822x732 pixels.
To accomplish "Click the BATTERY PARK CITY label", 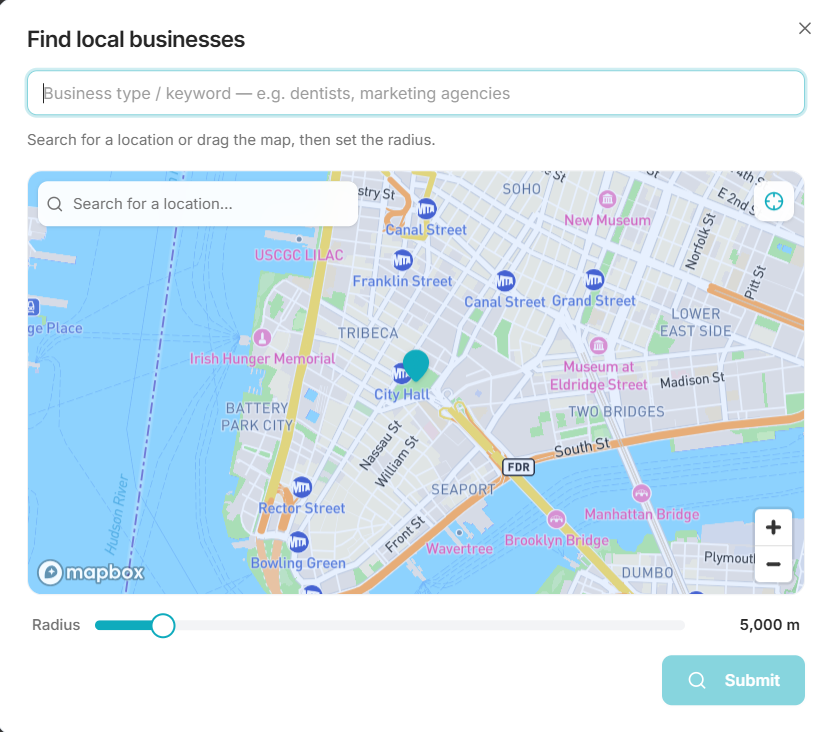I will pyautogui.click(x=257, y=417).
